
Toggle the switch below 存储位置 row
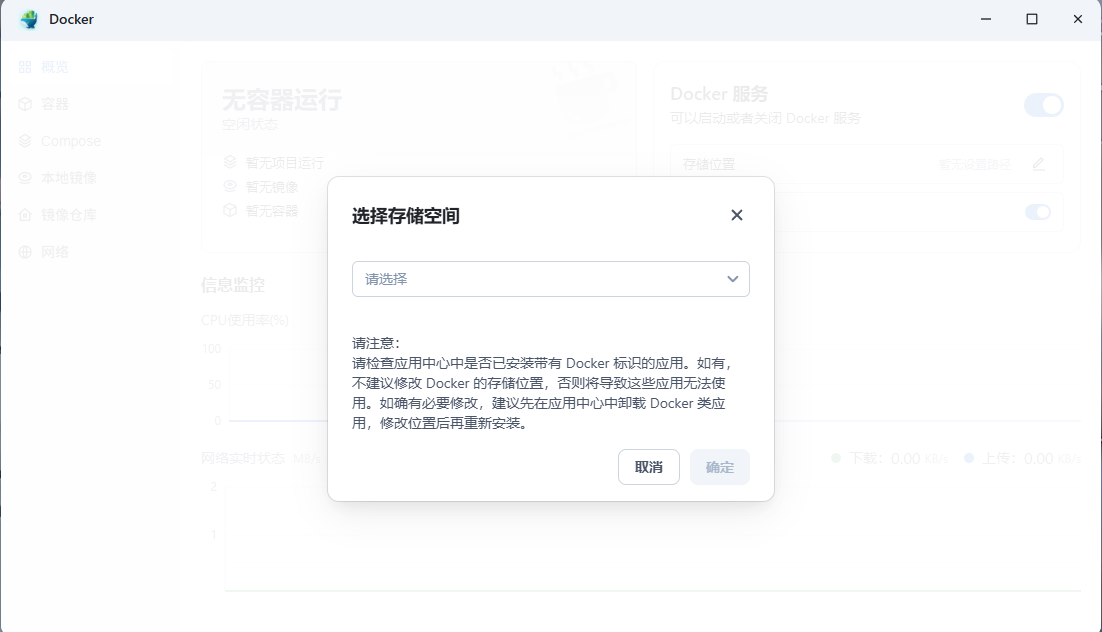pos(1038,212)
